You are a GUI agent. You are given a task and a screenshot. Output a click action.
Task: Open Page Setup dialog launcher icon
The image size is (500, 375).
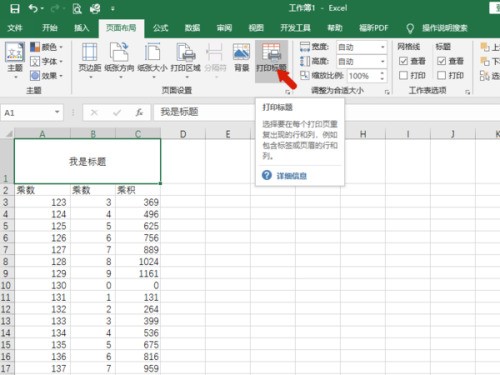click(288, 92)
